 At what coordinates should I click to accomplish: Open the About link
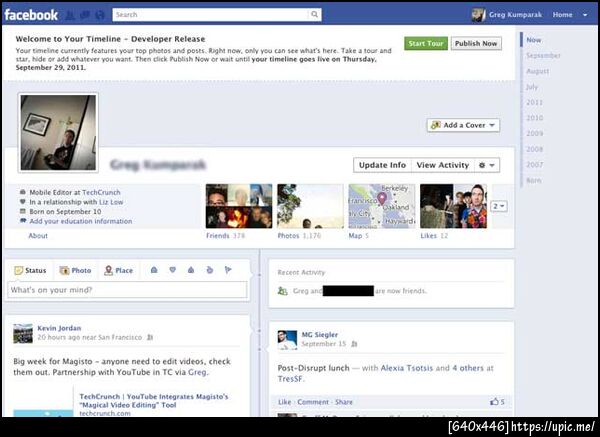pyautogui.click(x=38, y=236)
